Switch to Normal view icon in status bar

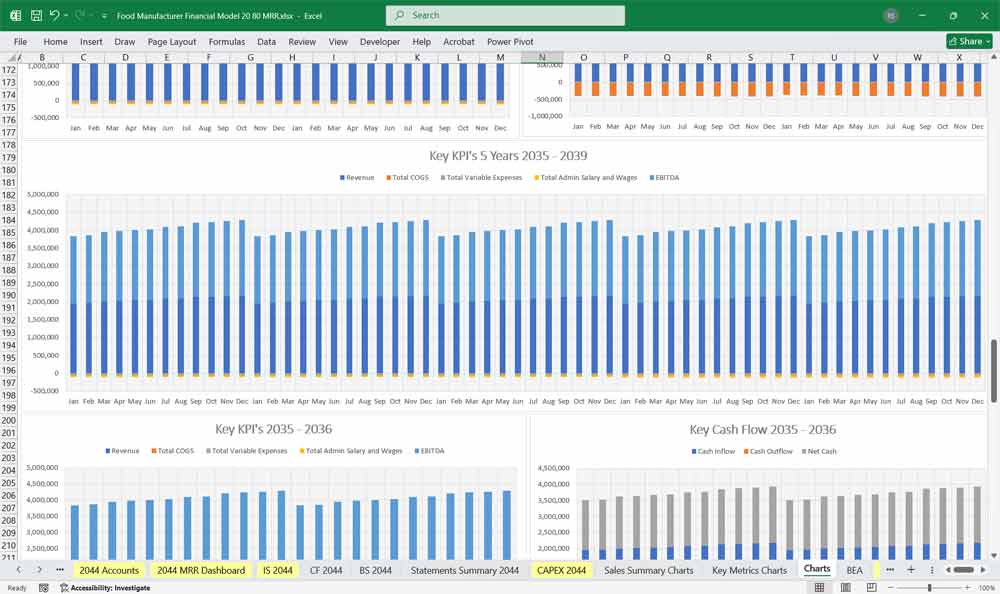[818, 588]
